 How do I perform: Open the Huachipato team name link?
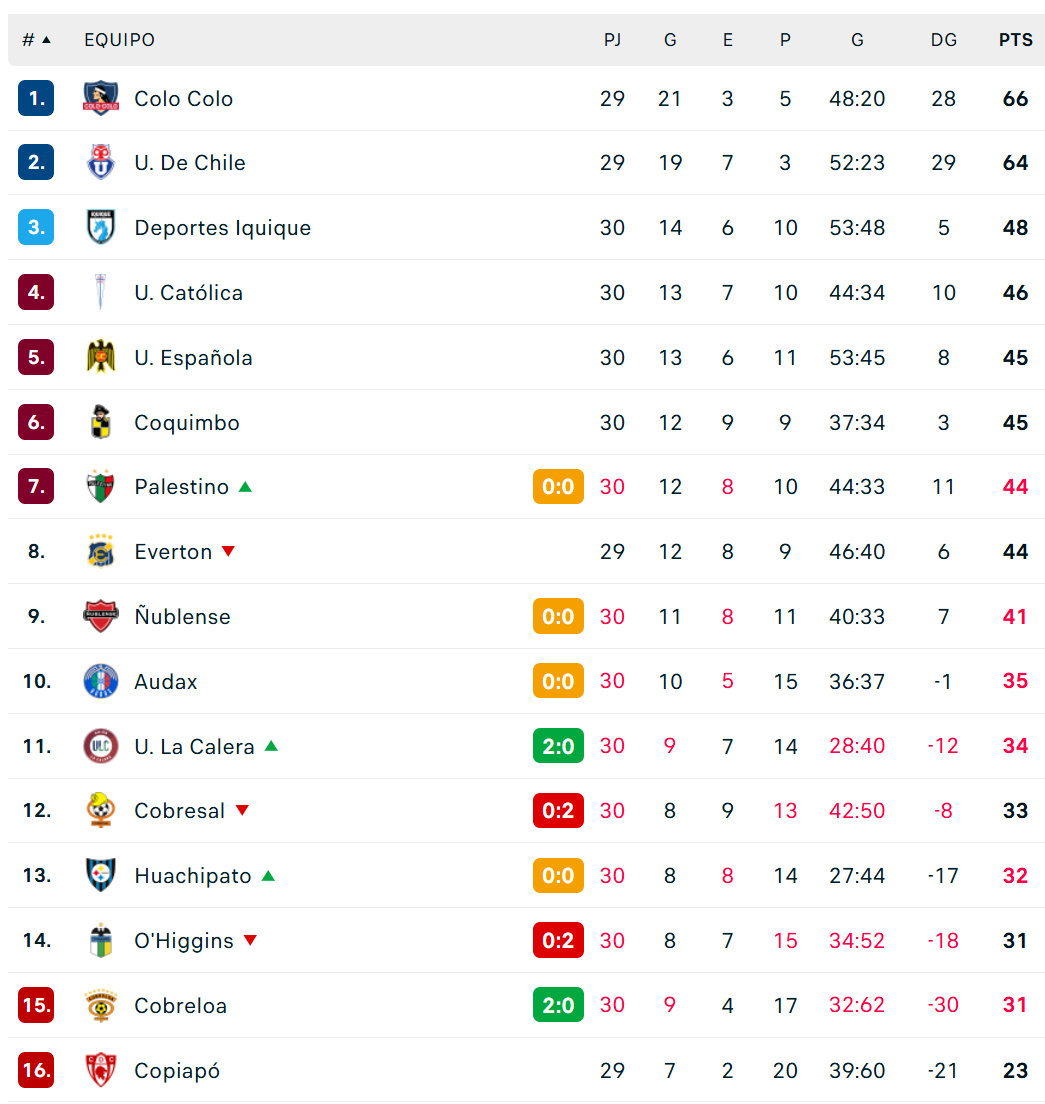click(193, 876)
